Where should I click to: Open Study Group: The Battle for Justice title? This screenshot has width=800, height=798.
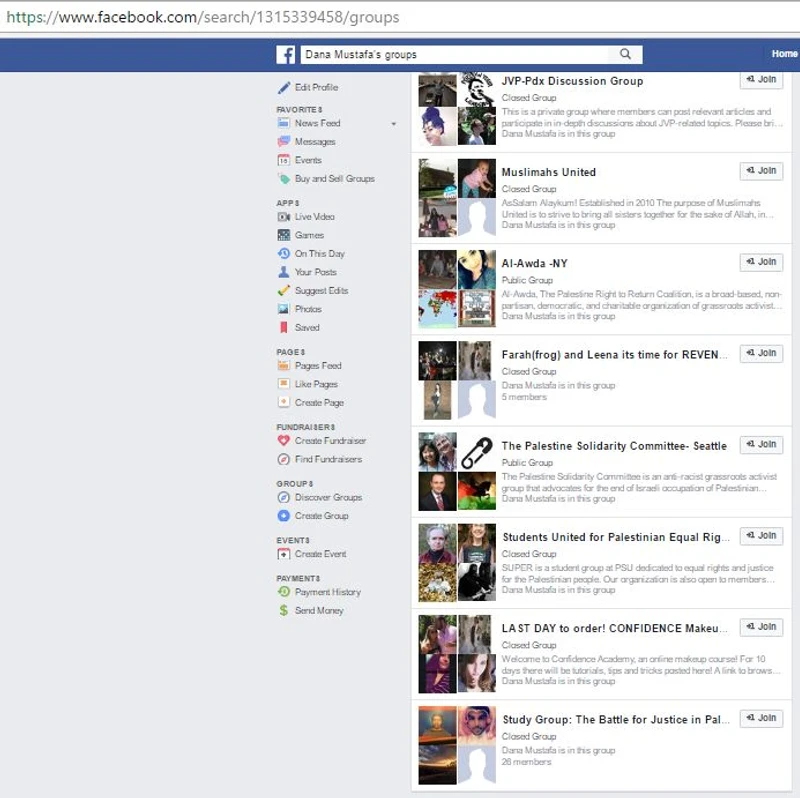click(x=616, y=720)
